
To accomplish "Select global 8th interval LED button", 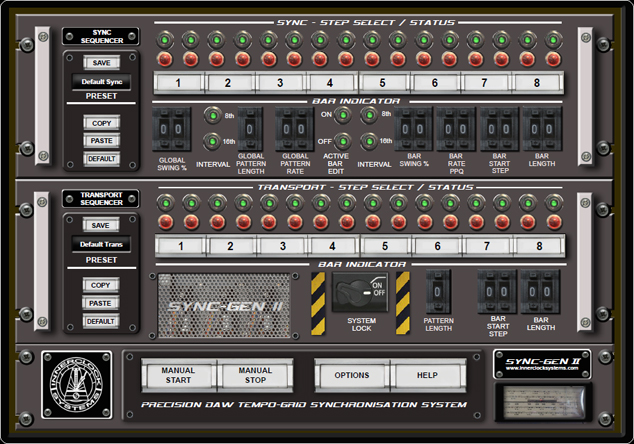I will [x=211, y=115].
